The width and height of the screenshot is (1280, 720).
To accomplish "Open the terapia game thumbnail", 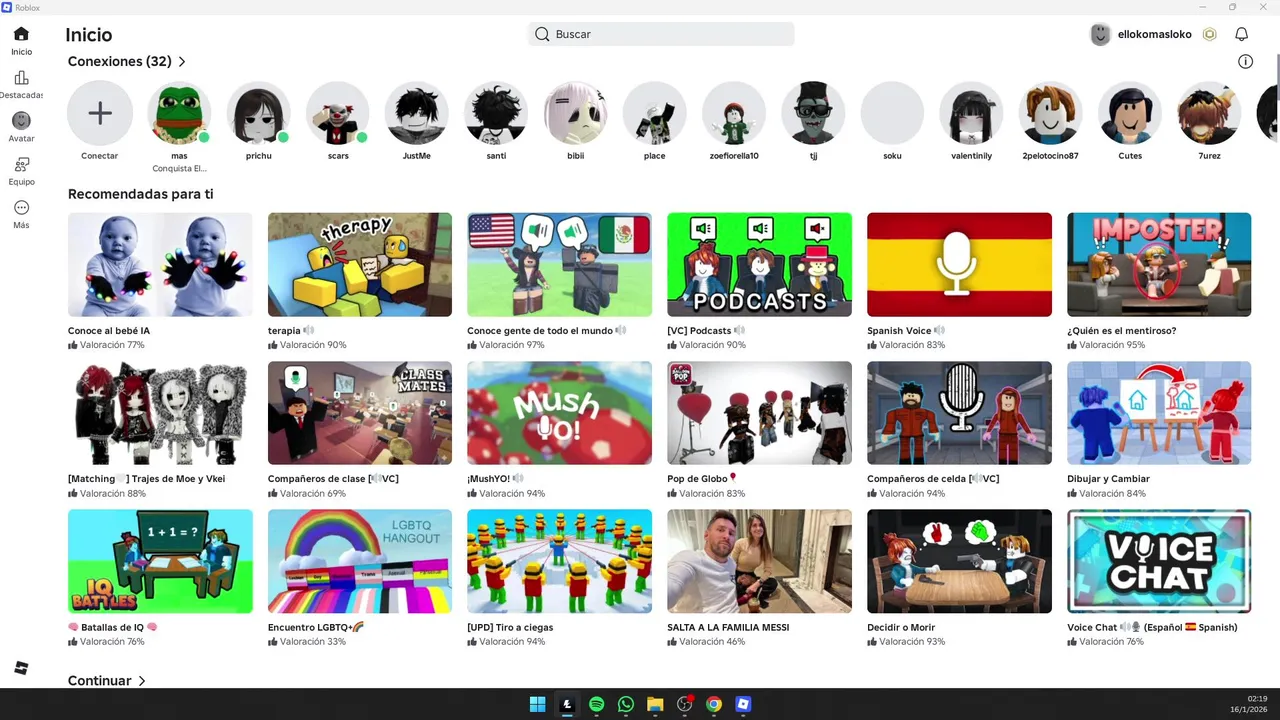I will pyautogui.click(x=360, y=265).
